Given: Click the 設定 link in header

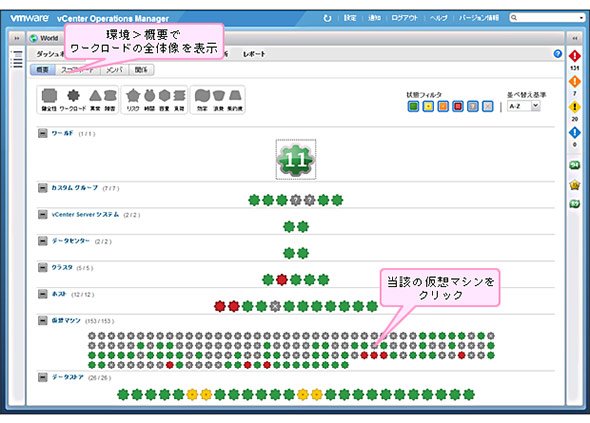Looking at the screenshot, I should tap(350, 18).
